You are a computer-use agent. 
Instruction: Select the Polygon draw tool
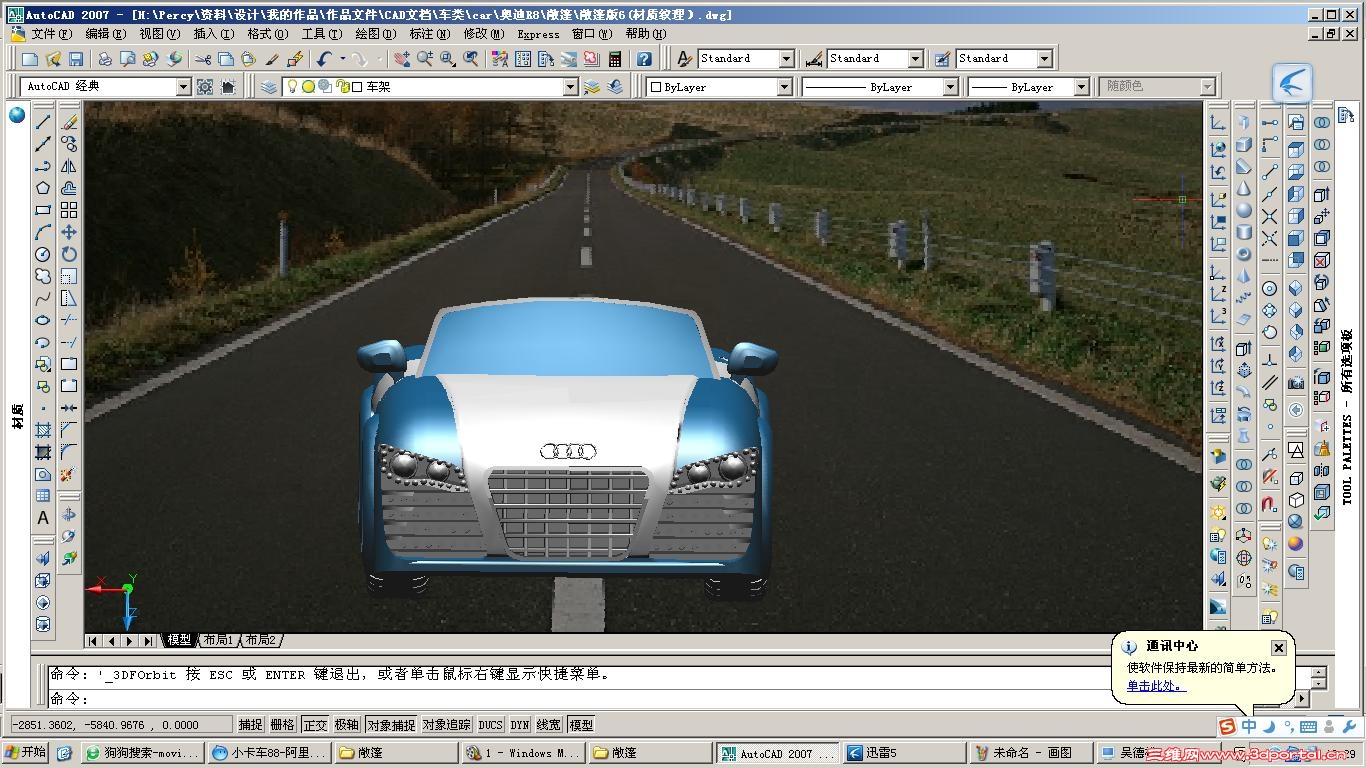pyautogui.click(x=43, y=188)
